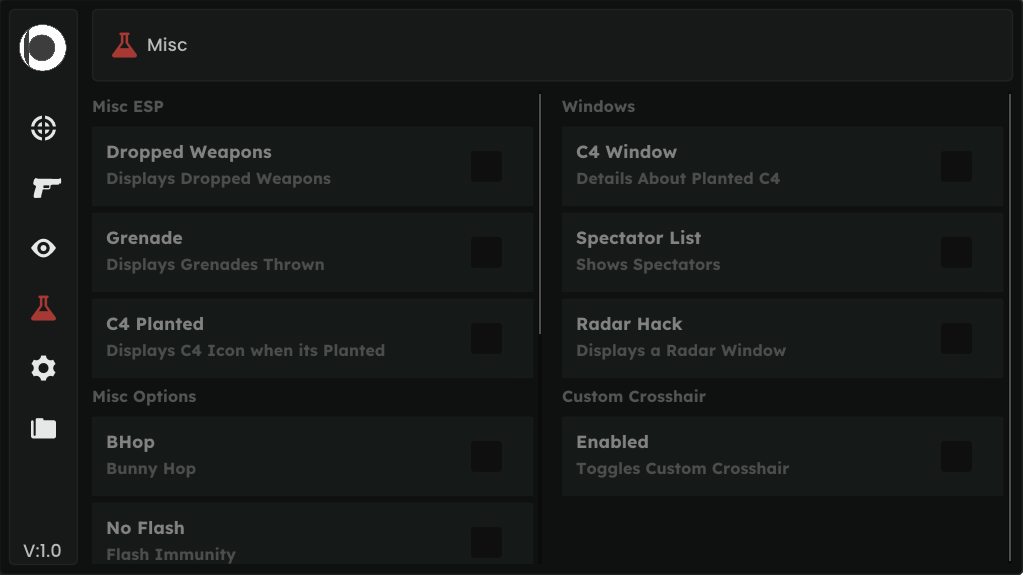Open the aimbot crosshair sidebar section
The height and width of the screenshot is (575, 1023).
pyautogui.click(x=43, y=128)
